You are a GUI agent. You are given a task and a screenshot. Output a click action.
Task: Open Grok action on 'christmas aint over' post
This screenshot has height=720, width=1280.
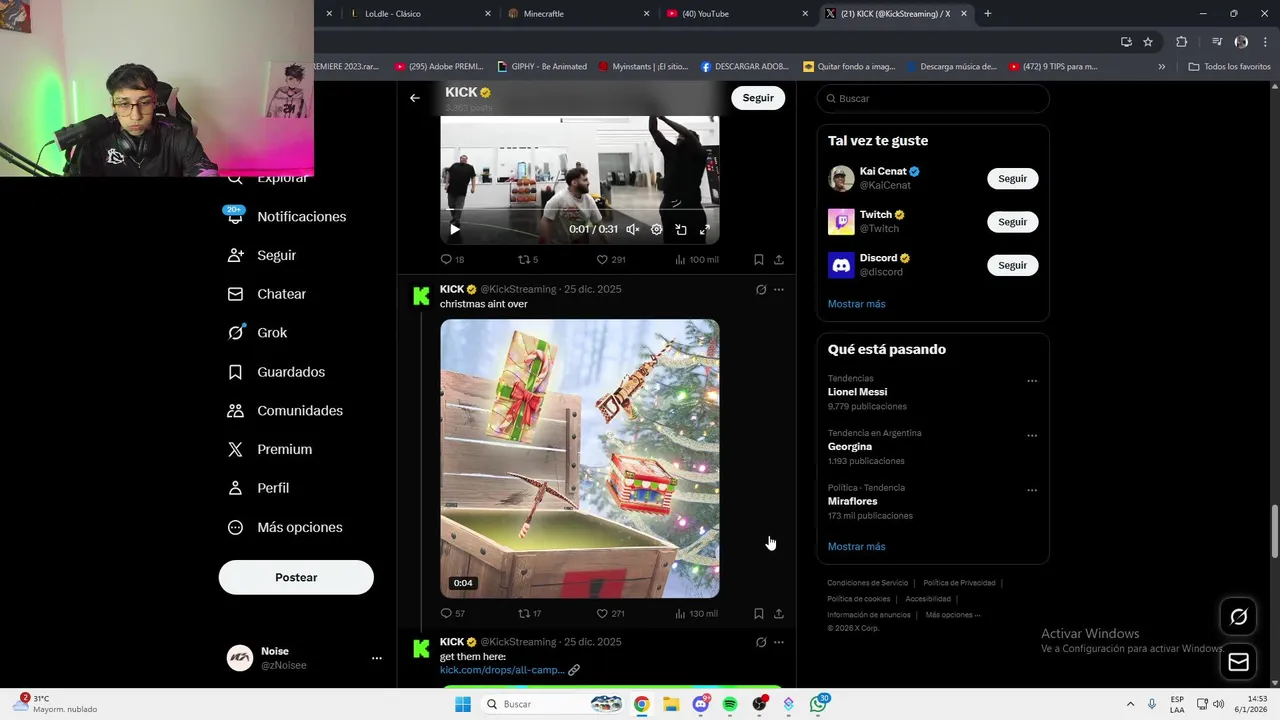click(761, 290)
